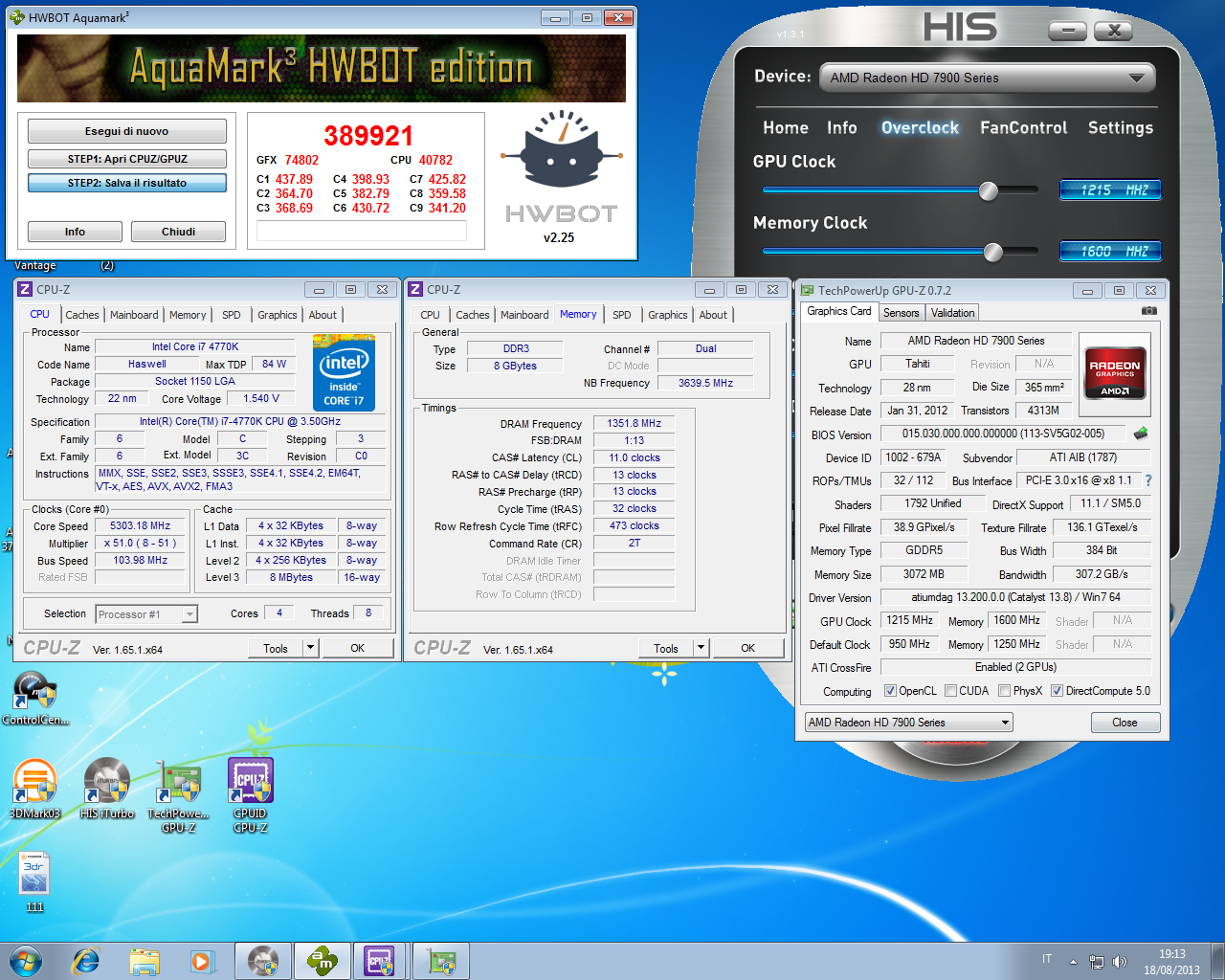This screenshot has height=980, width=1225.
Task: Click the IT language indicator in tray
Action: tap(1047, 959)
